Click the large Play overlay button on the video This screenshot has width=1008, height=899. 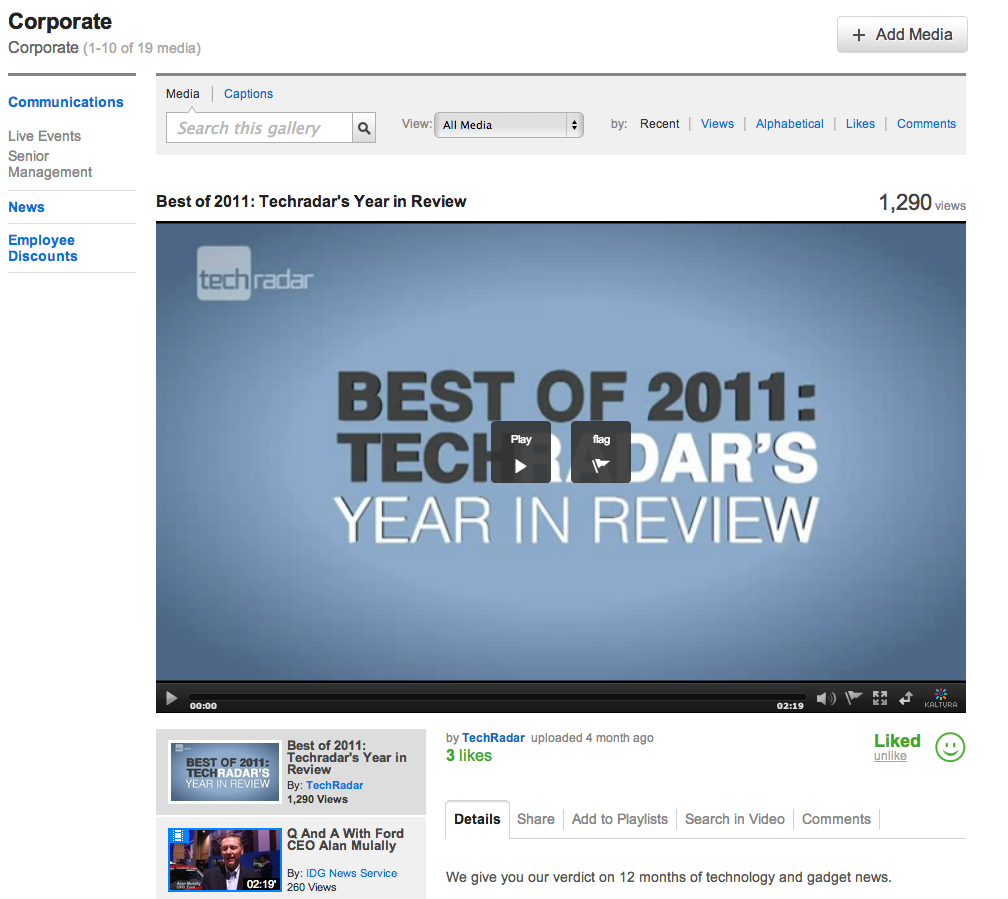coord(521,452)
